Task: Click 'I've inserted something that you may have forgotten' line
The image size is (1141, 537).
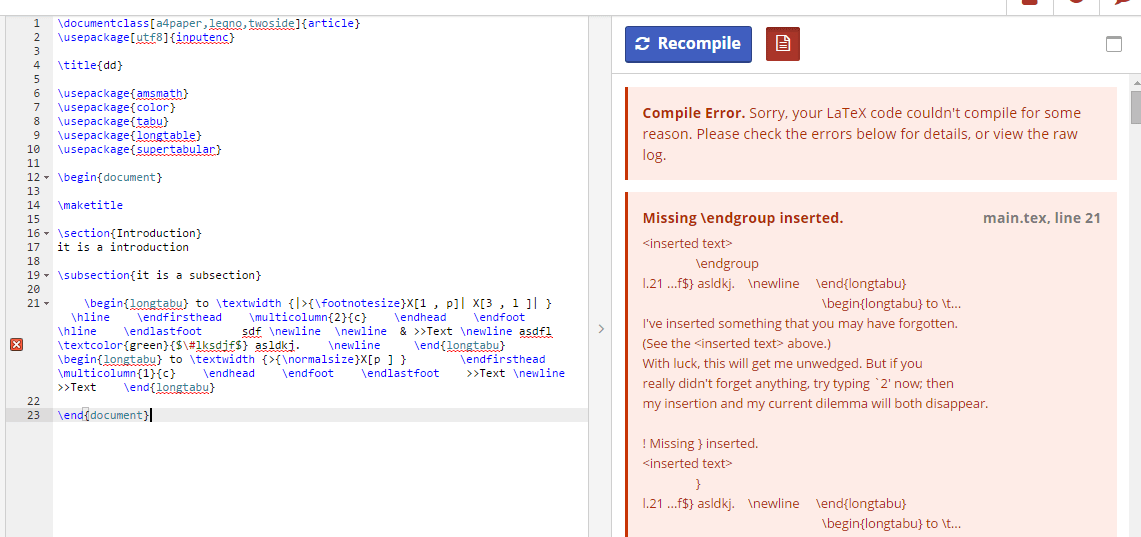Action: (x=800, y=323)
